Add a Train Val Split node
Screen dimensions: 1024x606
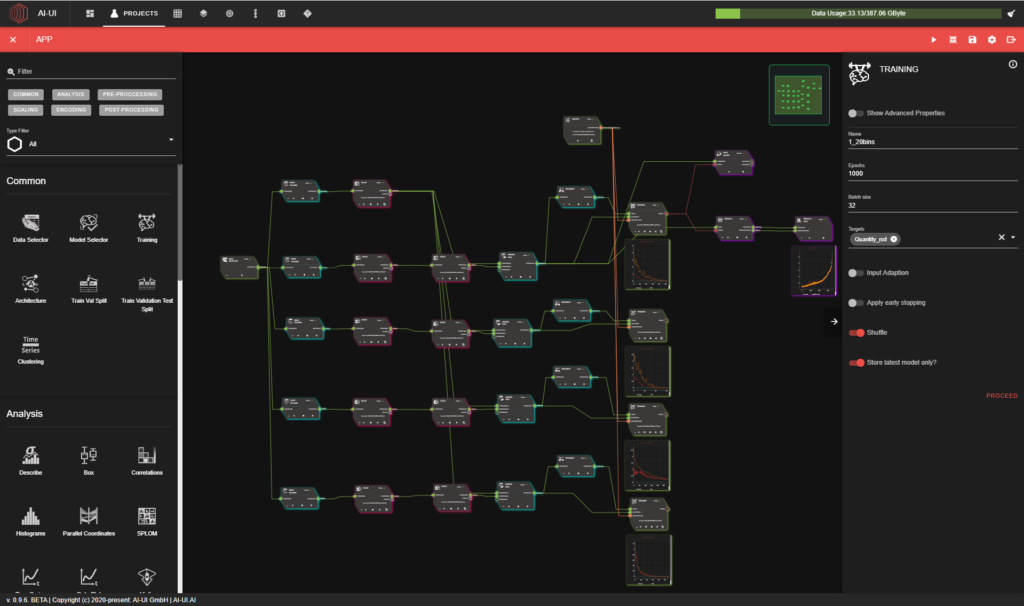[x=89, y=289]
